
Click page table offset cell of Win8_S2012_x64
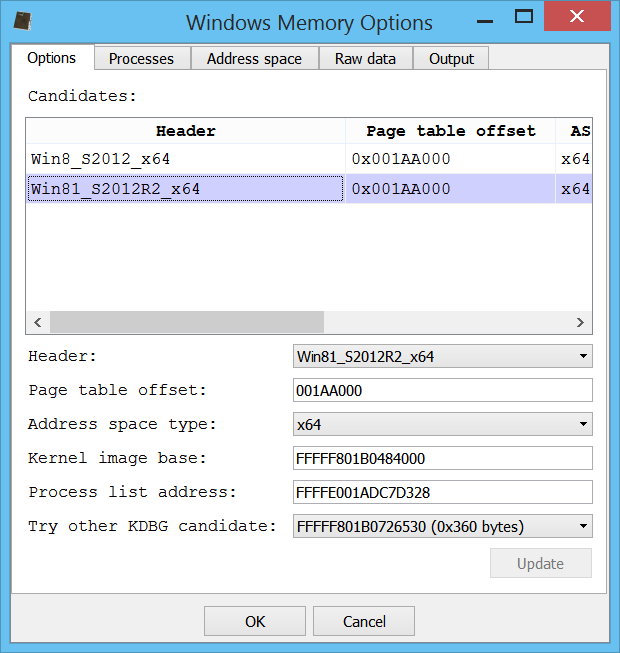451,159
